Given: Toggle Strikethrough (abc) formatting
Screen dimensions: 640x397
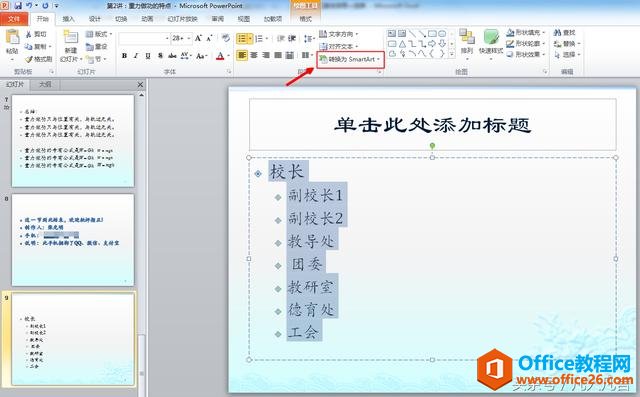Looking at the screenshot, I should pos(172,55).
